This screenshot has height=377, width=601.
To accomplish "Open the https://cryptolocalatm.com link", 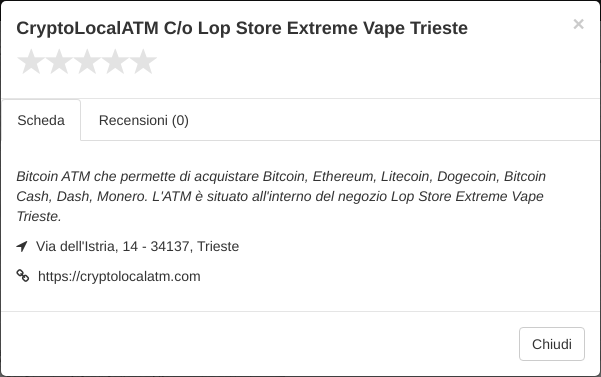I will [x=119, y=276].
